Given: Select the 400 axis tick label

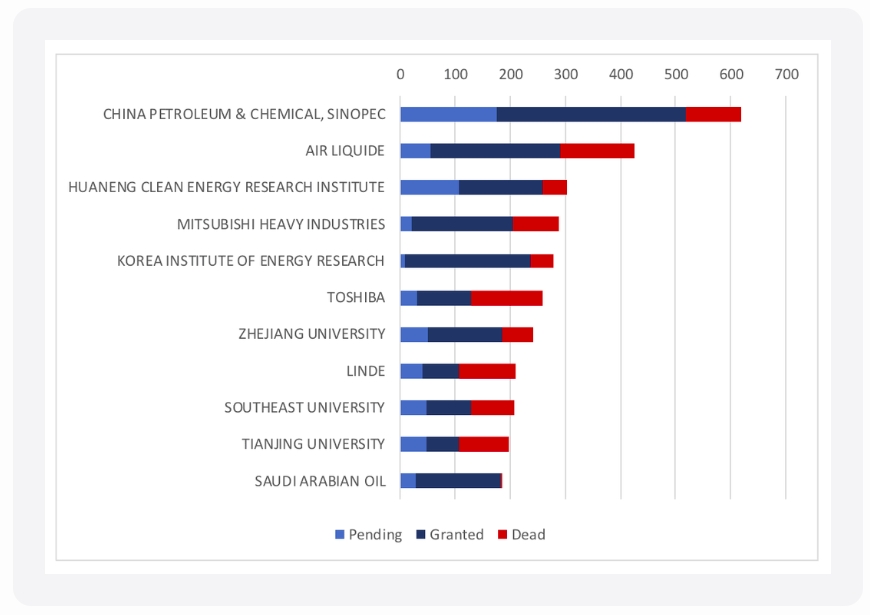Looking at the screenshot, I should (621, 74).
